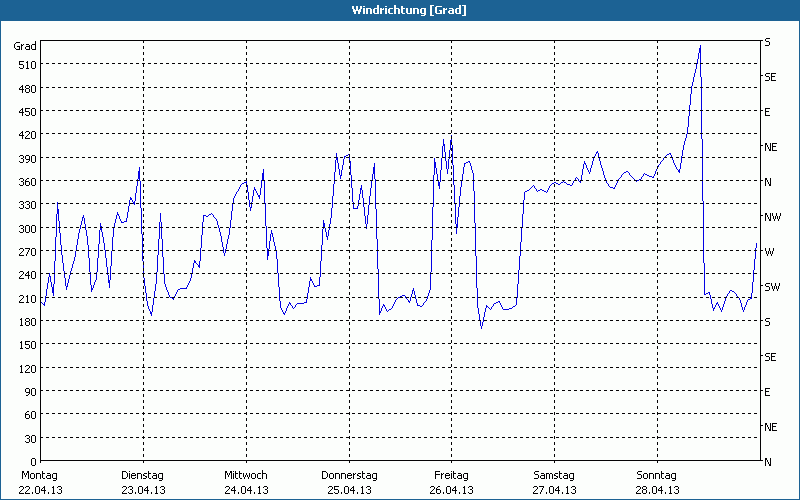Click the highest peak of the line on Sonntag
800x500 pixels.
tap(700, 46)
